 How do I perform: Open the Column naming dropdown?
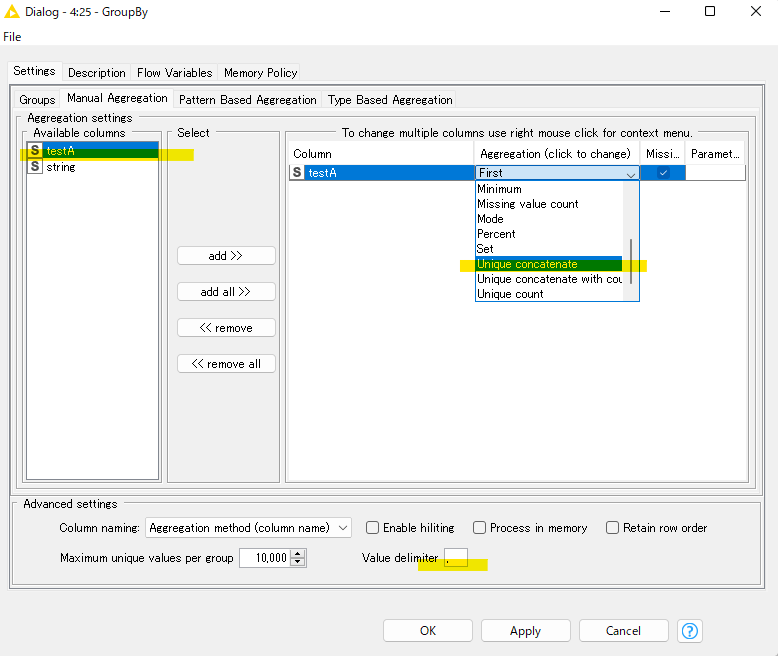(x=248, y=527)
